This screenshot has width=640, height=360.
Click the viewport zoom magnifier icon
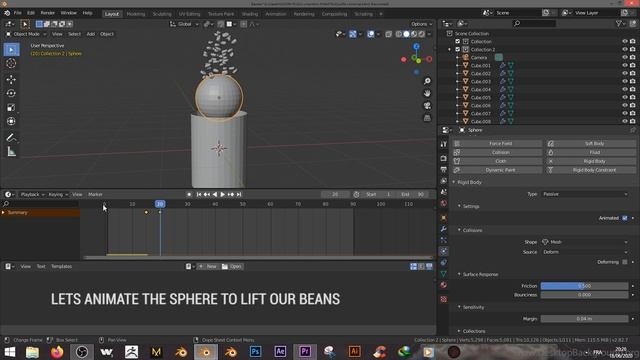coord(427,81)
